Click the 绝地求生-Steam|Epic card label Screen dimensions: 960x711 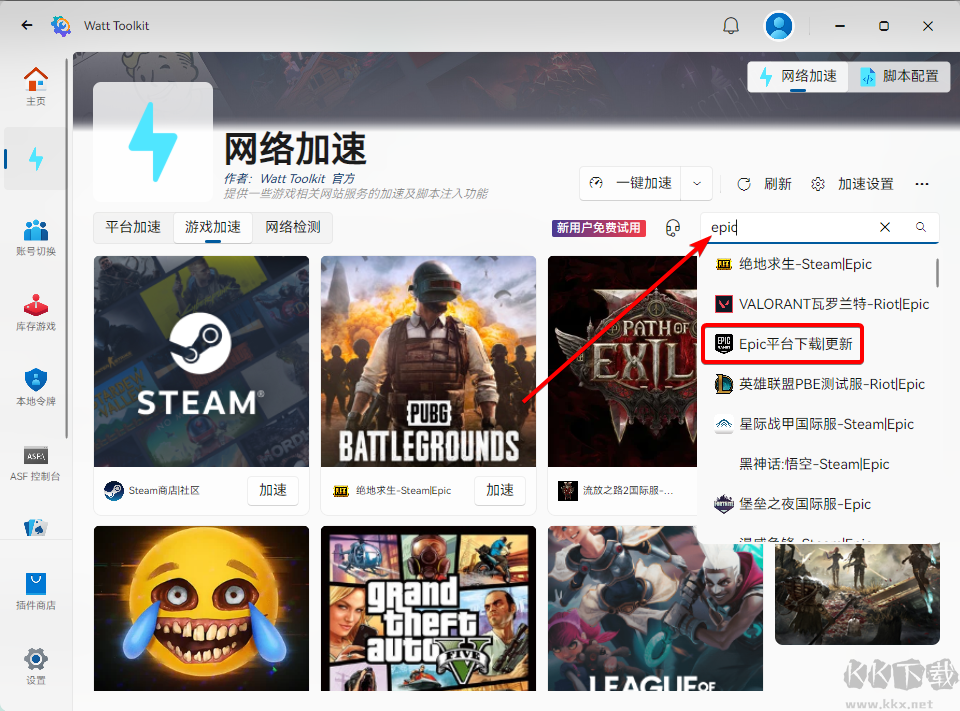click(403, 491)
